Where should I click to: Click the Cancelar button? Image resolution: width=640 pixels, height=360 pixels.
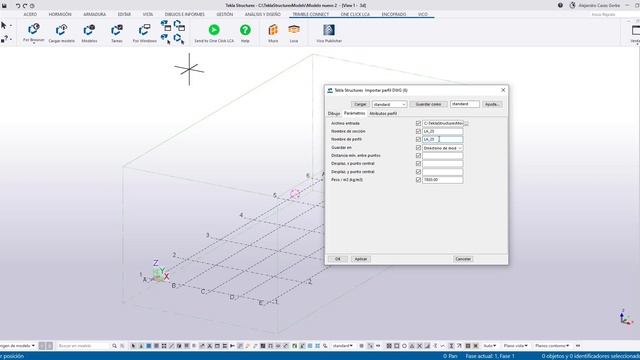(x=463, y=259)
